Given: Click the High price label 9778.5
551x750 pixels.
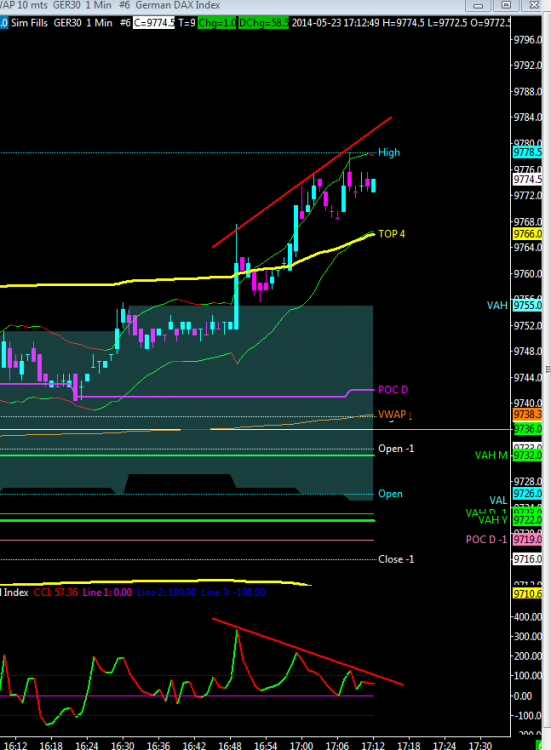Looking at the screenshot, I should [528, 153].
